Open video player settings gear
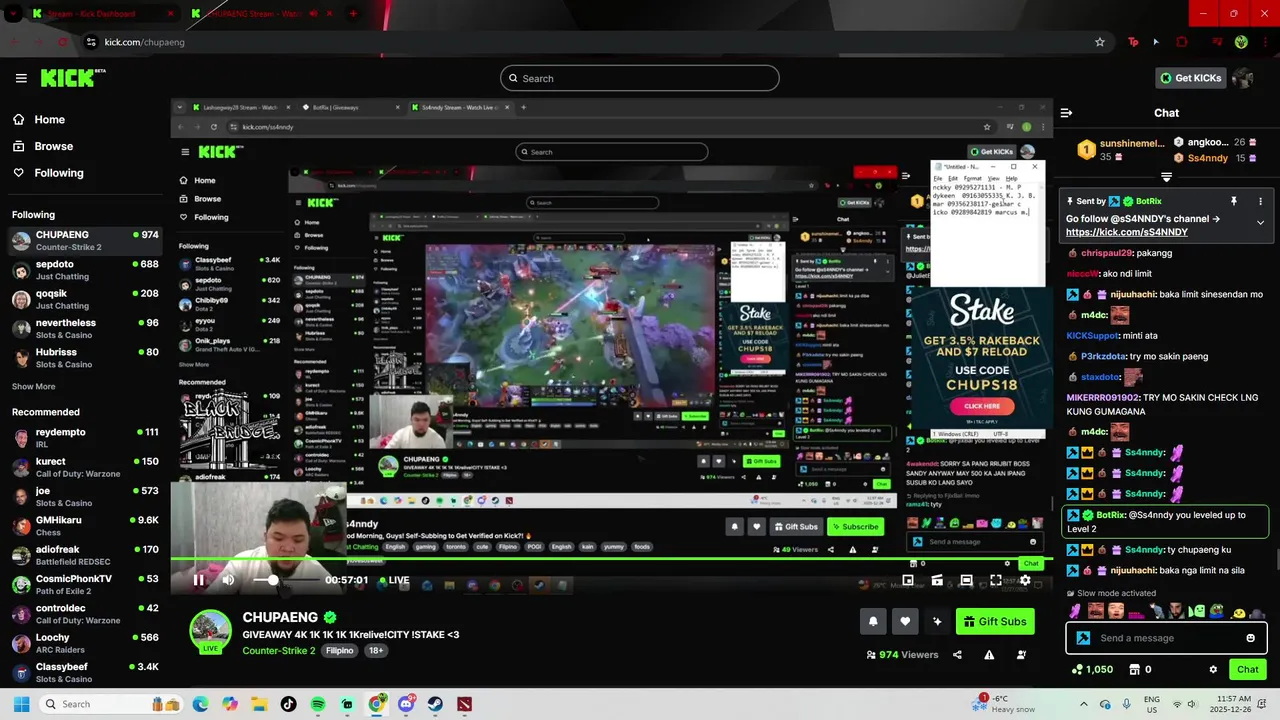The width and height of the screenshot is (1280, 720). (1025, 580)
